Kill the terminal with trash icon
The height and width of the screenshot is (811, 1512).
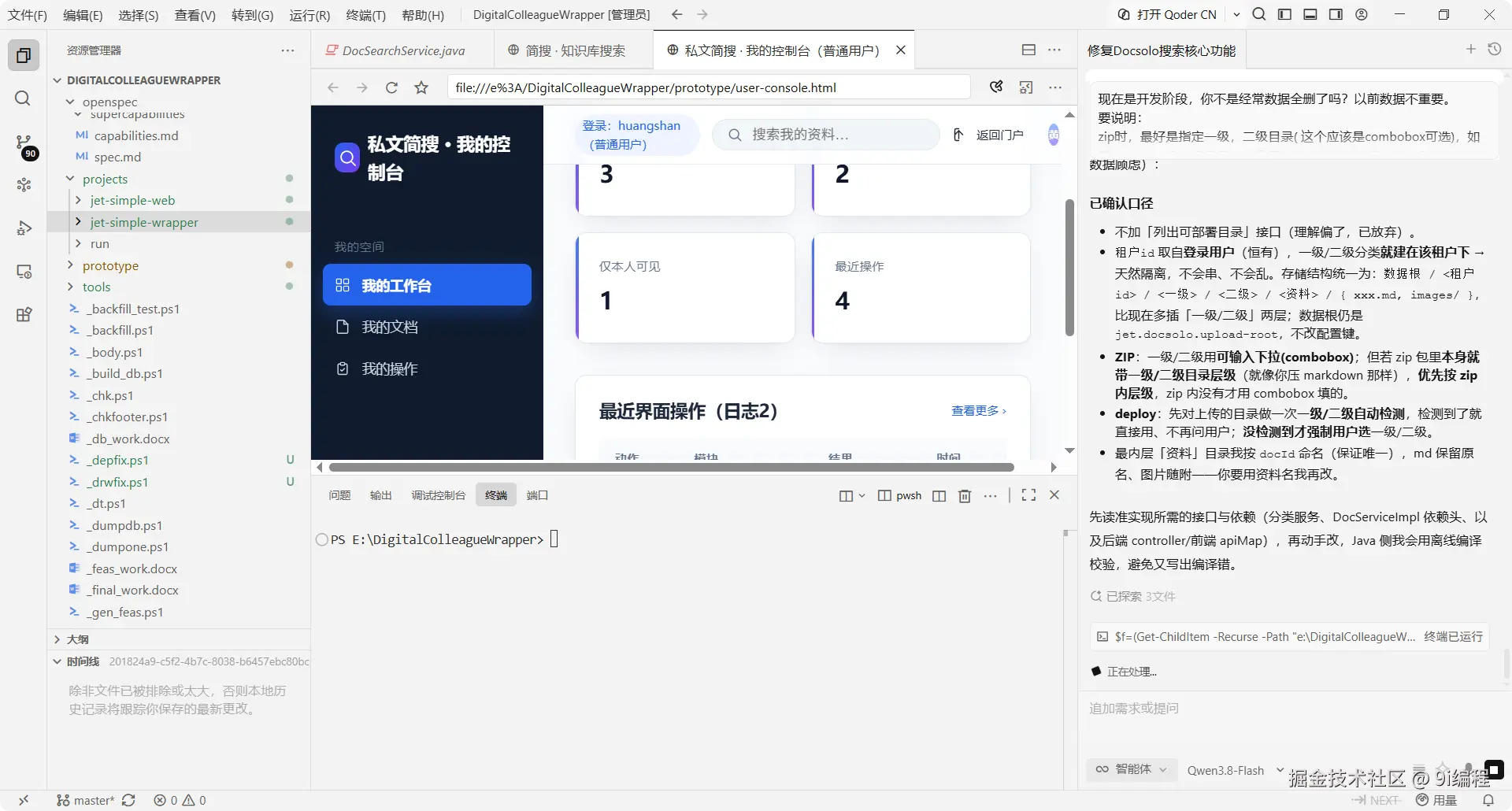point(965,495)
